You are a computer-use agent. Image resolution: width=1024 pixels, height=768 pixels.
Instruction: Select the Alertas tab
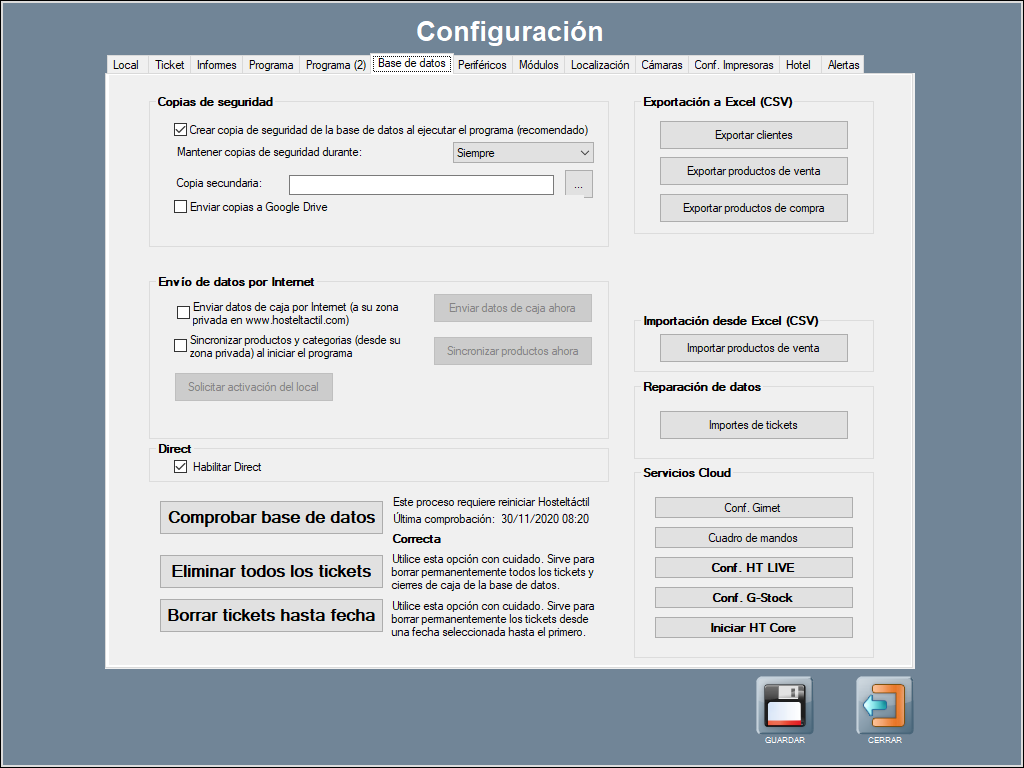point(843,65)
